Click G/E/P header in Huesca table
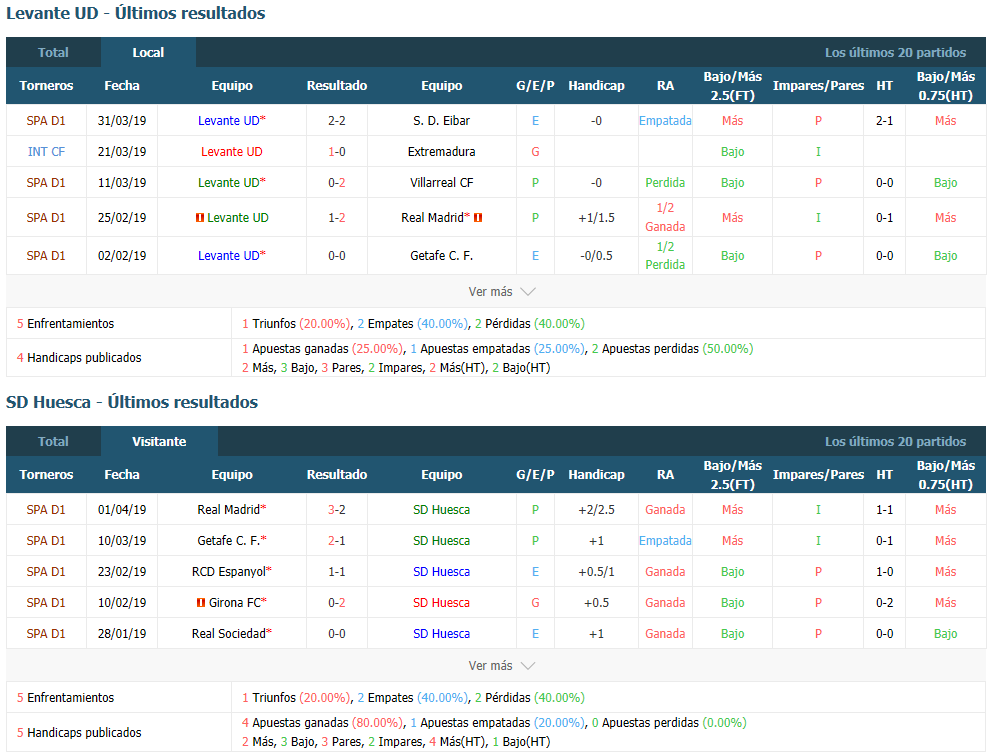The height and width of the screenshot is (756, 992). click(x=535, y=474)
